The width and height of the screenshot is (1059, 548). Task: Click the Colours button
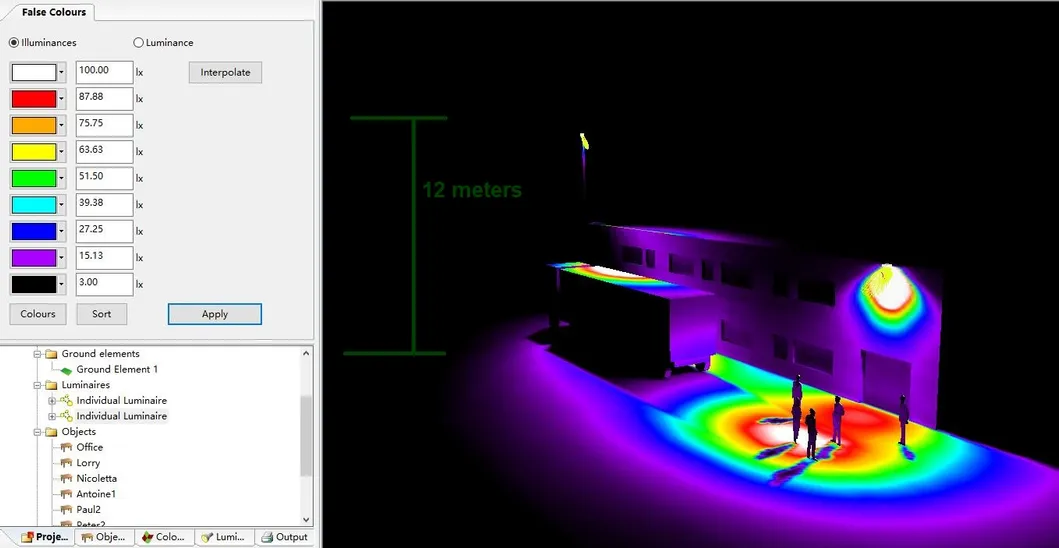coord(38,314)
